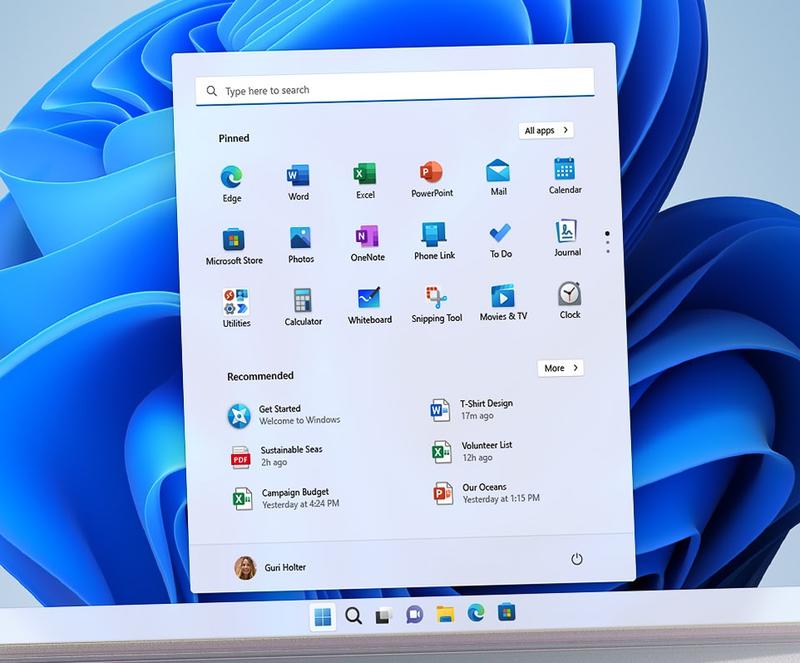Open the Calendar app
The image size is (800, 663).
pyautogui.click(x=565, y=176)
